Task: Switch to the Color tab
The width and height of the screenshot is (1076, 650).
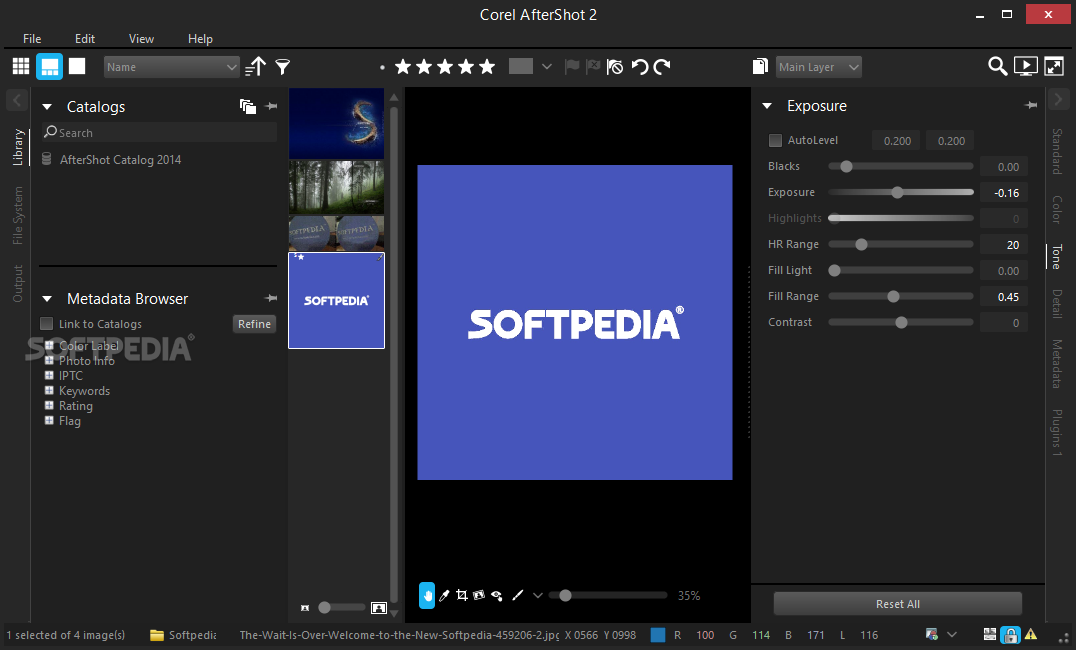Action: pyautogui.click(x=1057, y=209)
